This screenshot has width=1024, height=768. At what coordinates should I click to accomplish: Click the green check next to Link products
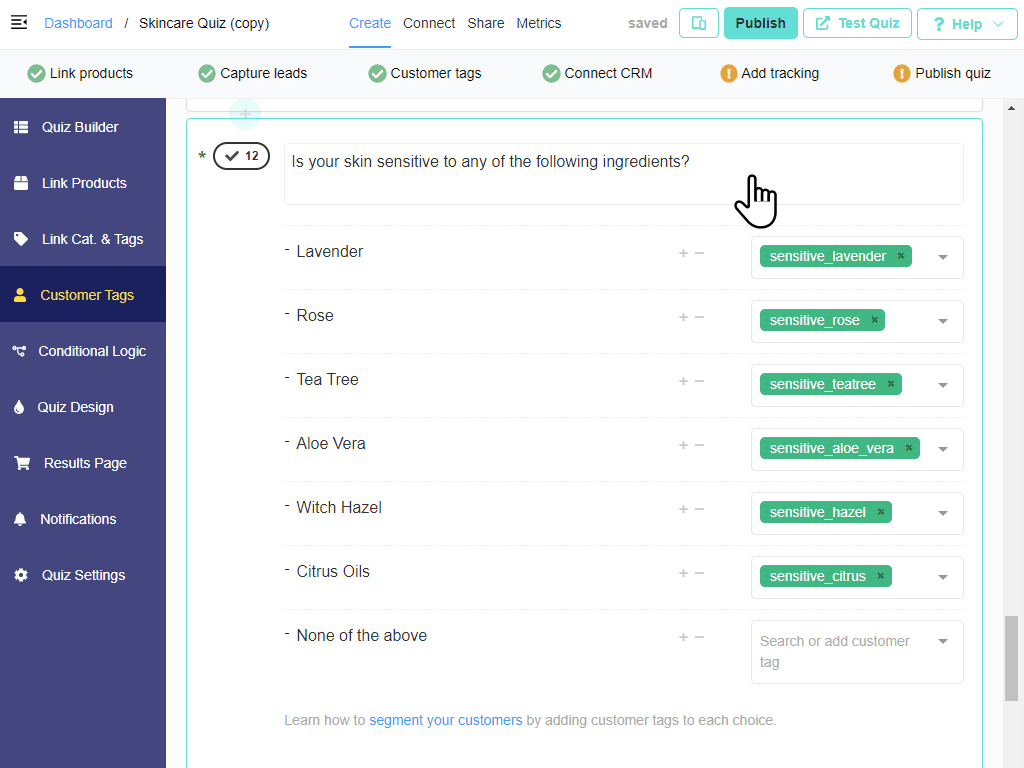click(x=37, y=74)
